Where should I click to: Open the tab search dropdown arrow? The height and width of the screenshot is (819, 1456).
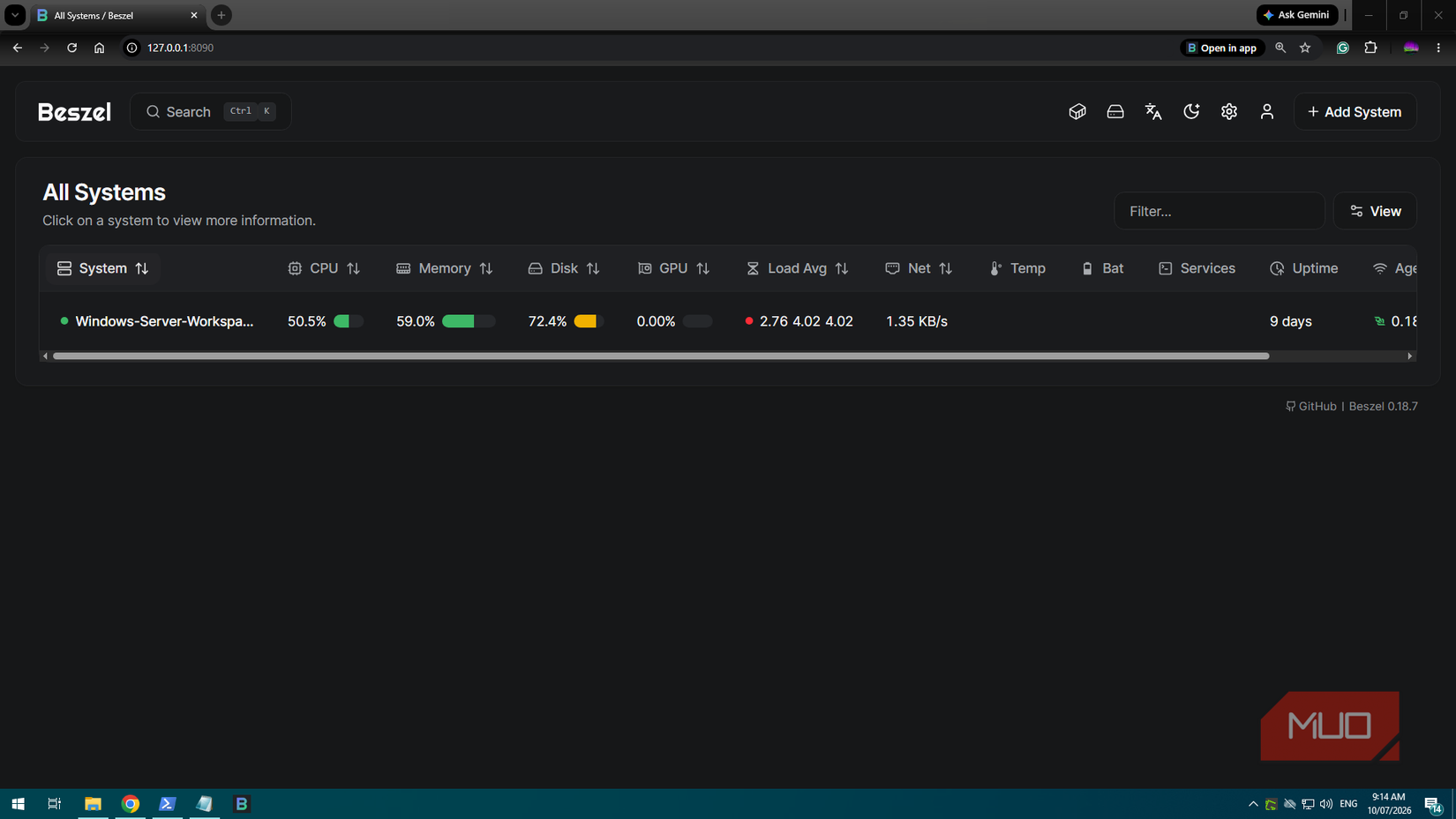pyautogui.click(x=15, y=15)
